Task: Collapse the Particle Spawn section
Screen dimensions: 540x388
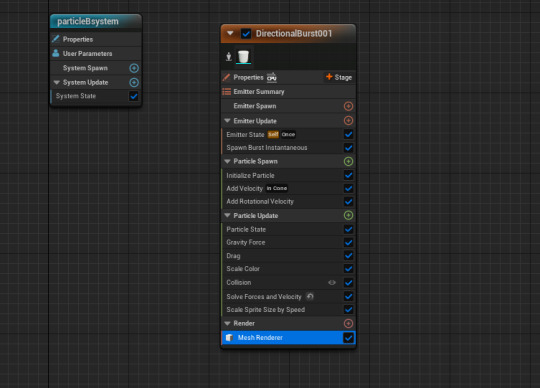Action: 227,161
